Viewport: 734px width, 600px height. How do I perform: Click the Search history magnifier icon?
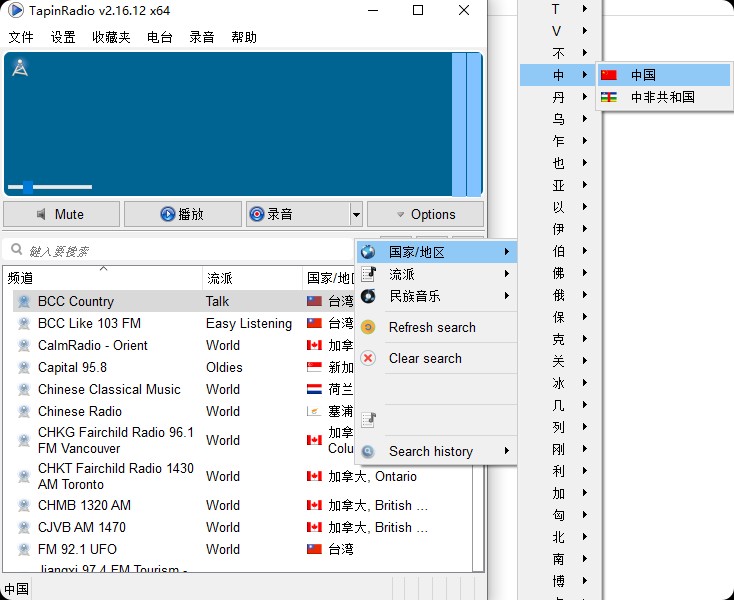point(368,451)
